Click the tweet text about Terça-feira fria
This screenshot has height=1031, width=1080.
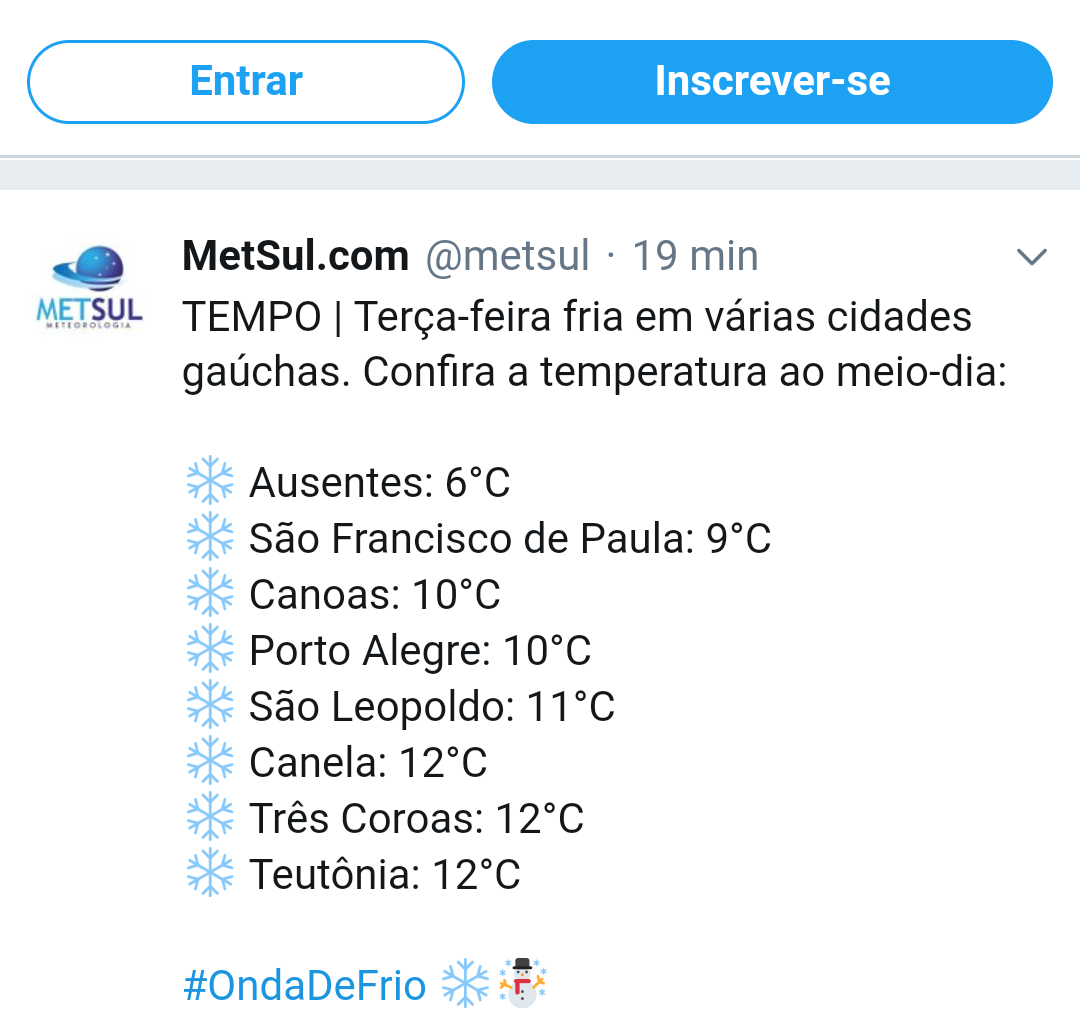point(594,344)
